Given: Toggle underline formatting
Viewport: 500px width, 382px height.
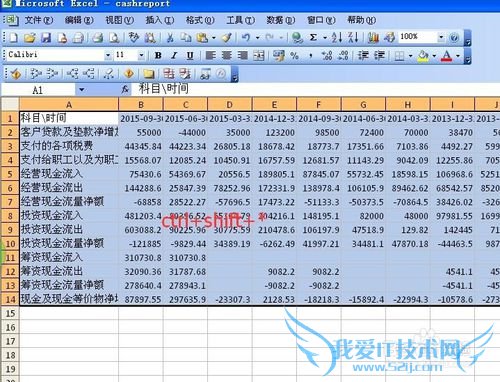Looking at the screenshot, I should 190,55.
